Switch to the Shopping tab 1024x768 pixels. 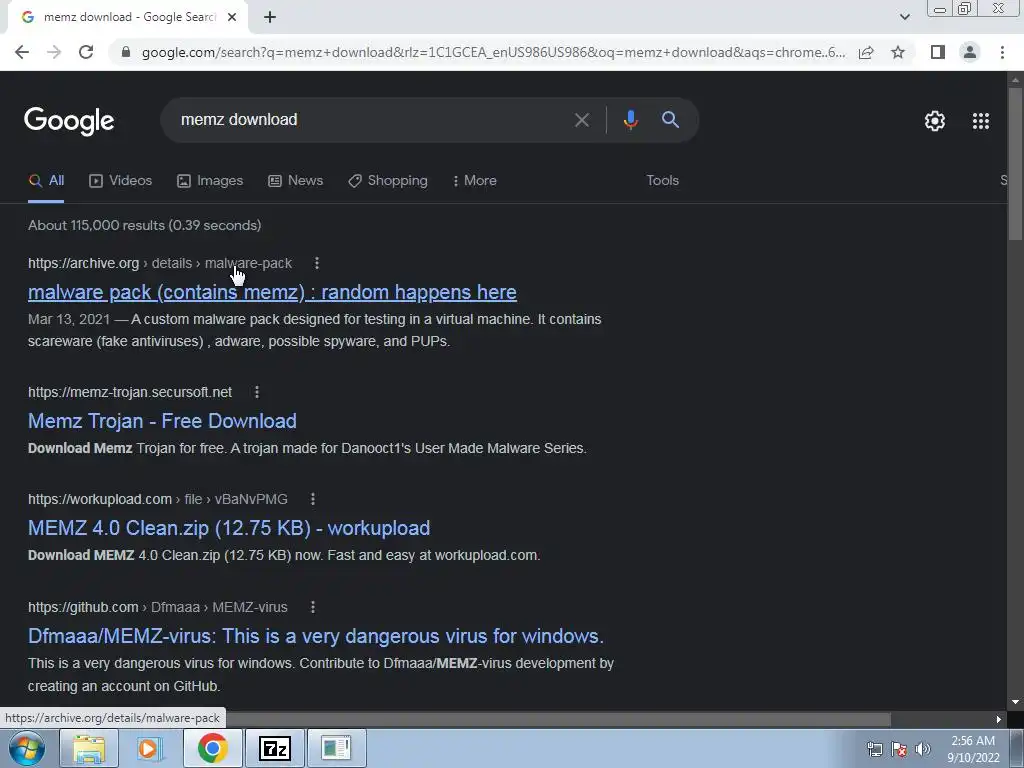(388, 181)
